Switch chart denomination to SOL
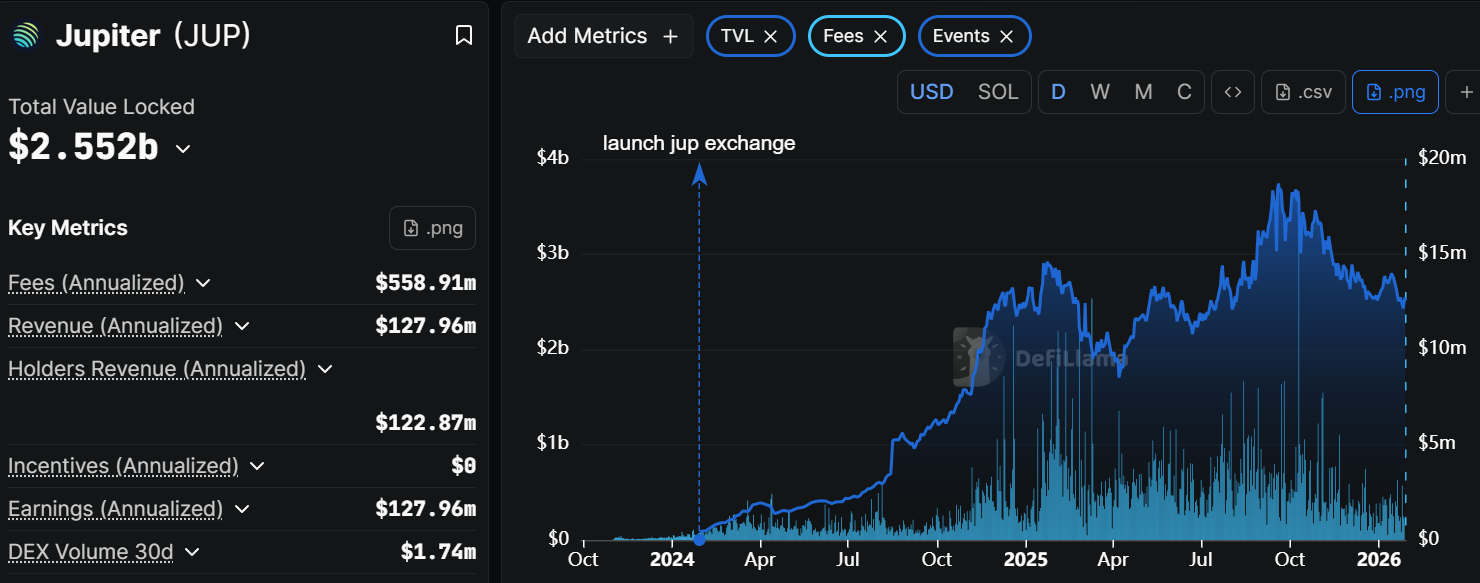1480x583 pixels. [998, 92]
